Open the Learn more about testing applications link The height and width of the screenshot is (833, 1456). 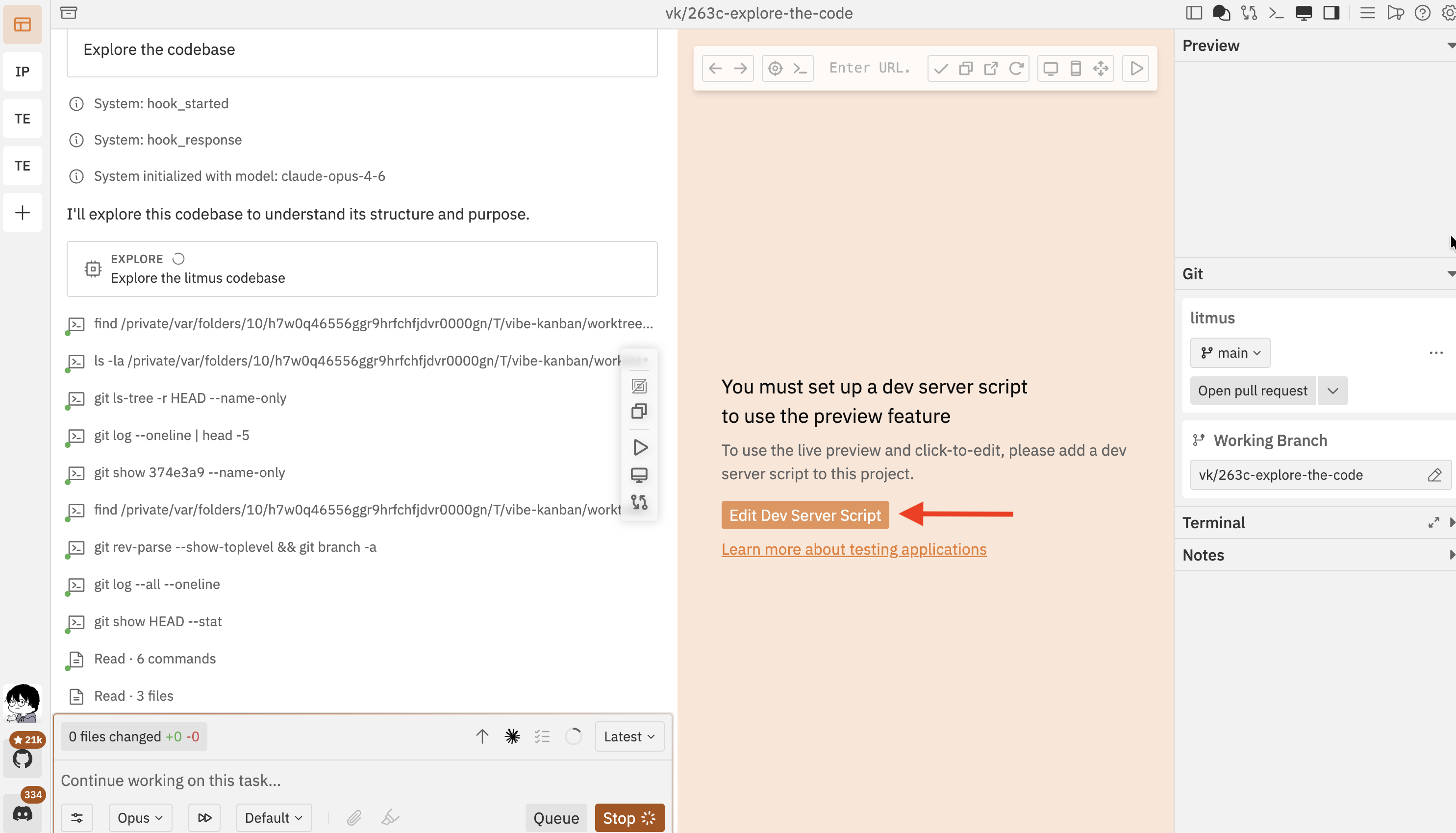854,549
